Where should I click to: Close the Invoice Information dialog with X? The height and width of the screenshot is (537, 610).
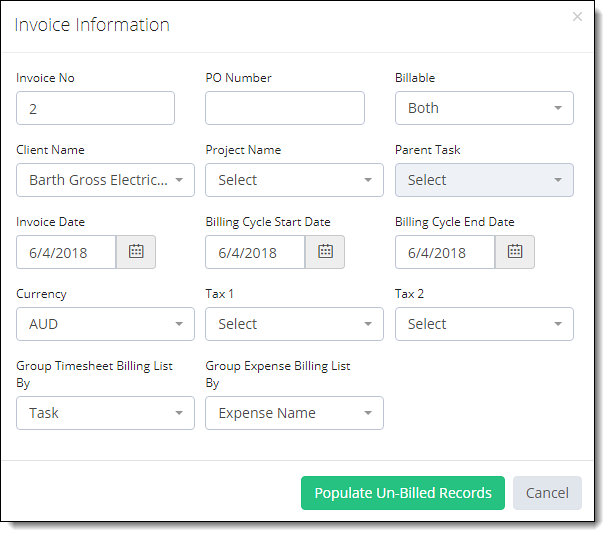coord(577,17)
